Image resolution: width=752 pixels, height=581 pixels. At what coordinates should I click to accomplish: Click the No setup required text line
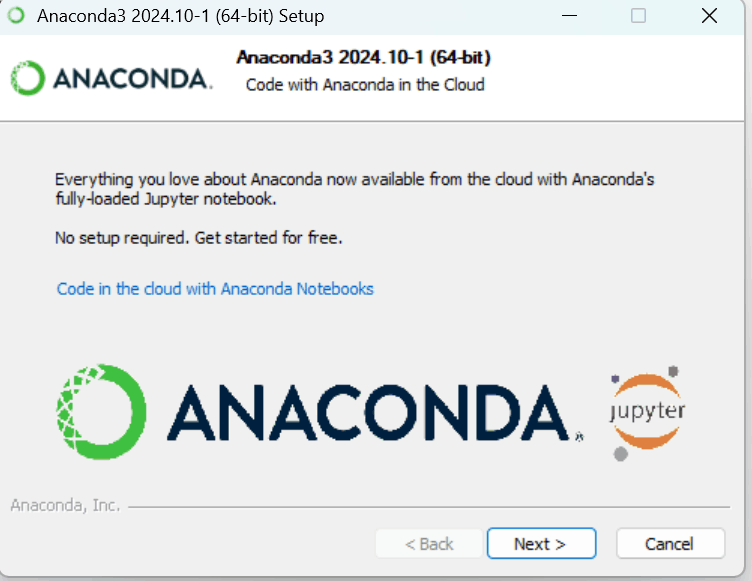pos(199,237)
